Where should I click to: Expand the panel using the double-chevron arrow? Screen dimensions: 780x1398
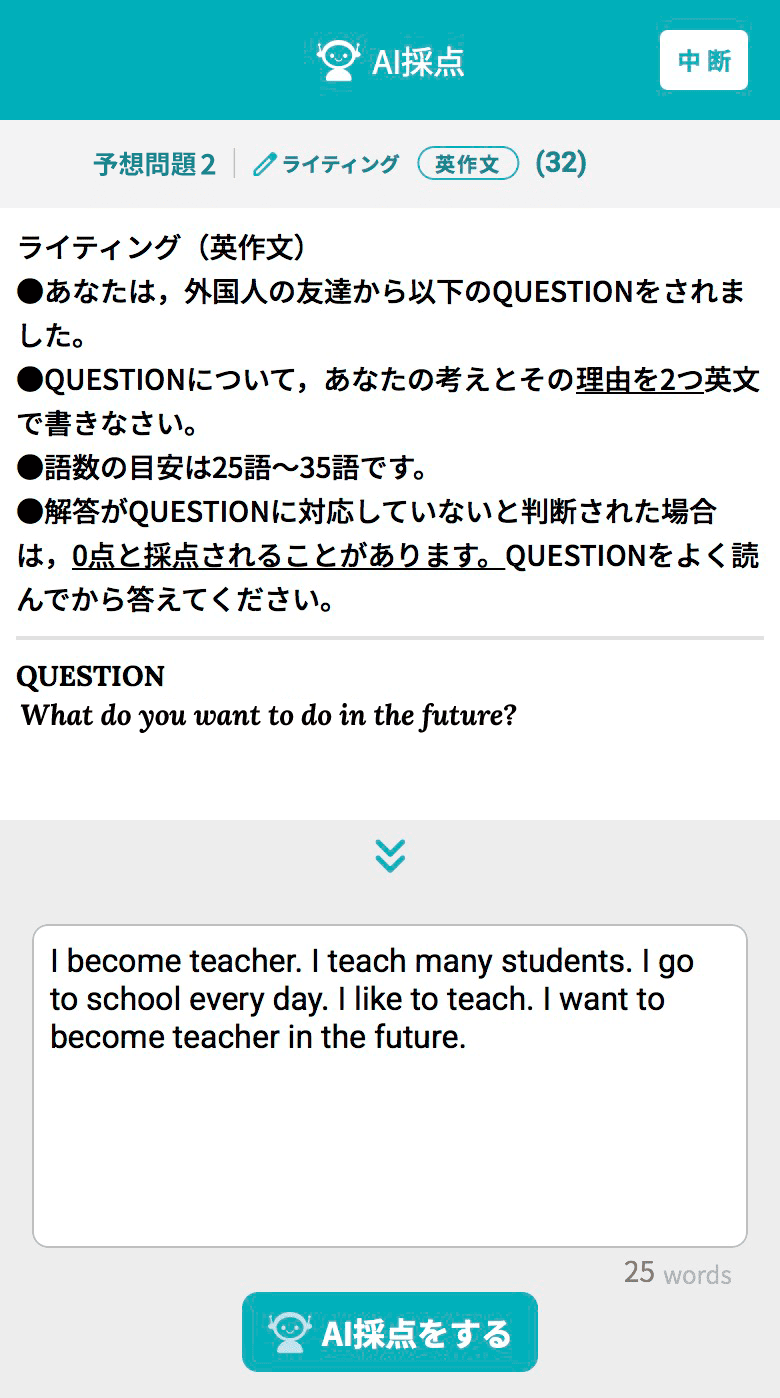pos(390,855)
